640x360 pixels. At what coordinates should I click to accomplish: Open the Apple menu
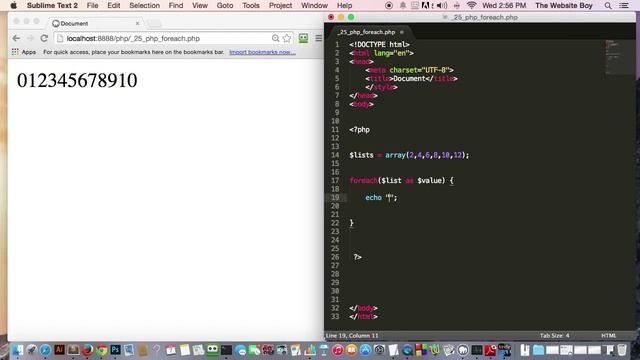13,5
